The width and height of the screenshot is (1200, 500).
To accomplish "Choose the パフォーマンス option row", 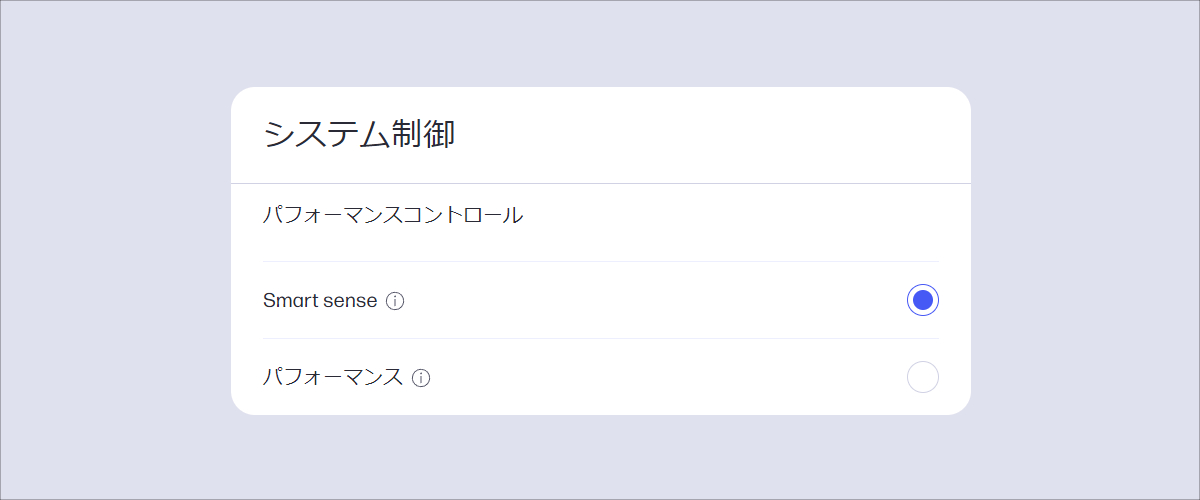I will click(600, 377).
